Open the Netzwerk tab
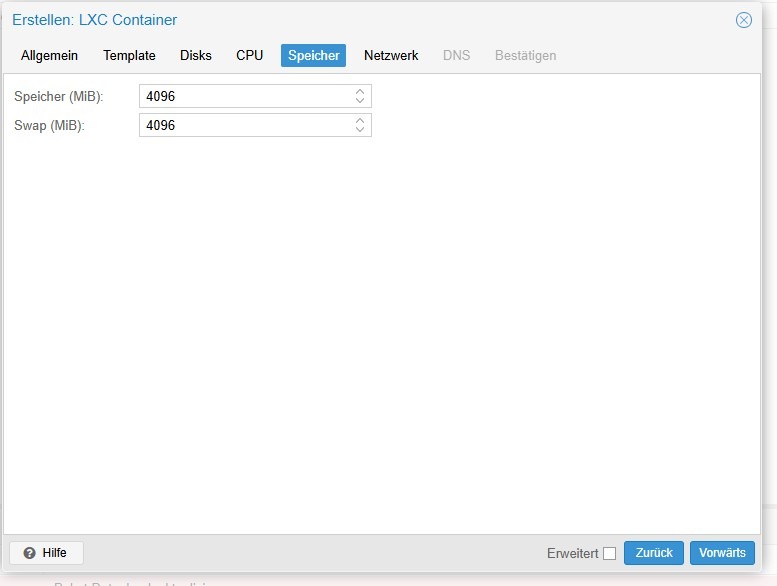The image size is (777, 586). click(x=391, y=55)
